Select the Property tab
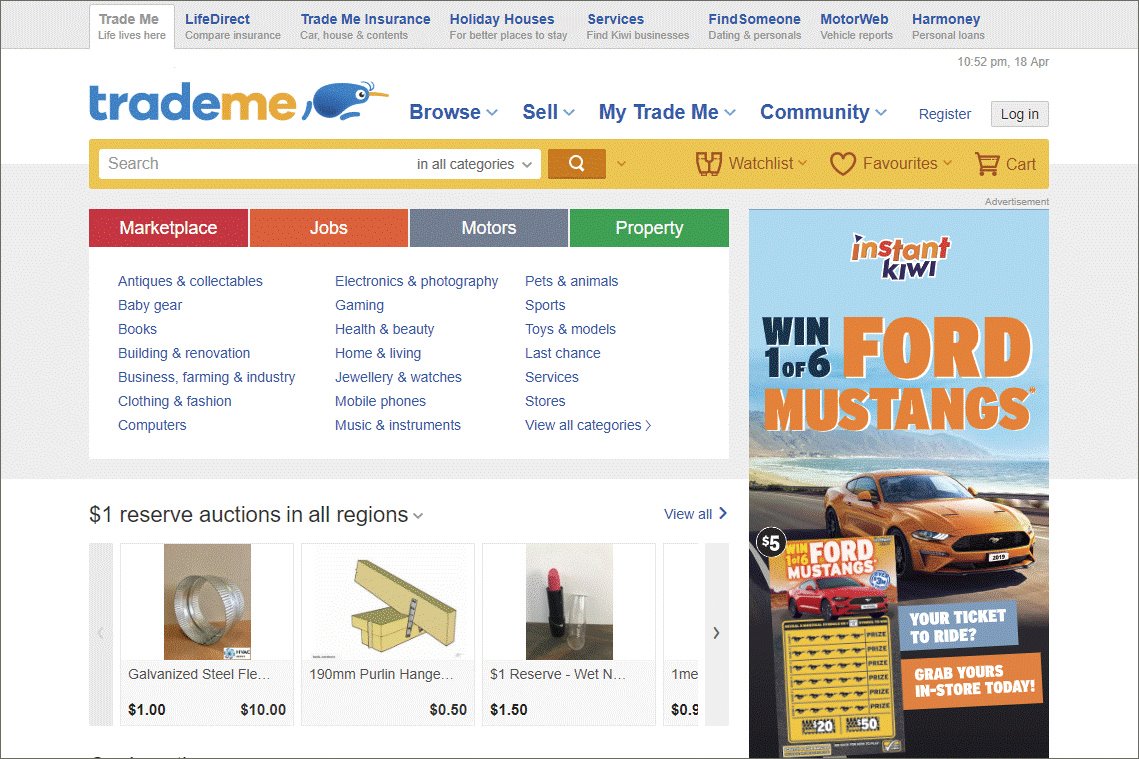Image resolution: width=1139 pixels, height=759 pixels. point(649,228)
